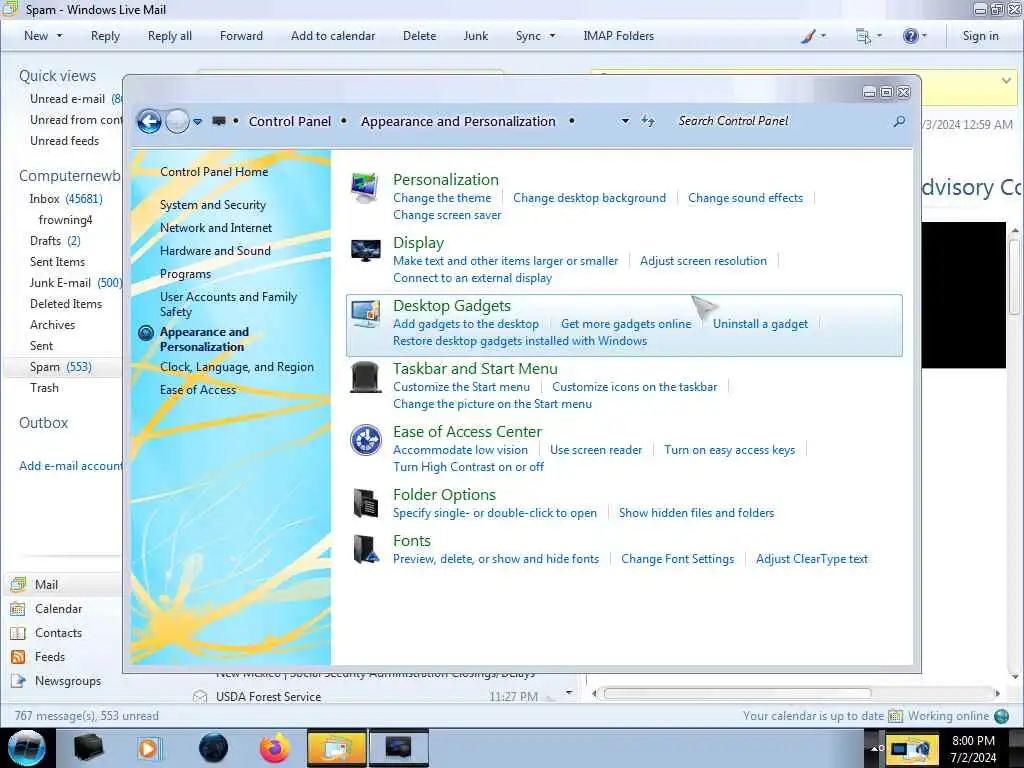Click Junk in Mail toolbar
This screenshot has width=1024, height=768.
tap(475, 36)
